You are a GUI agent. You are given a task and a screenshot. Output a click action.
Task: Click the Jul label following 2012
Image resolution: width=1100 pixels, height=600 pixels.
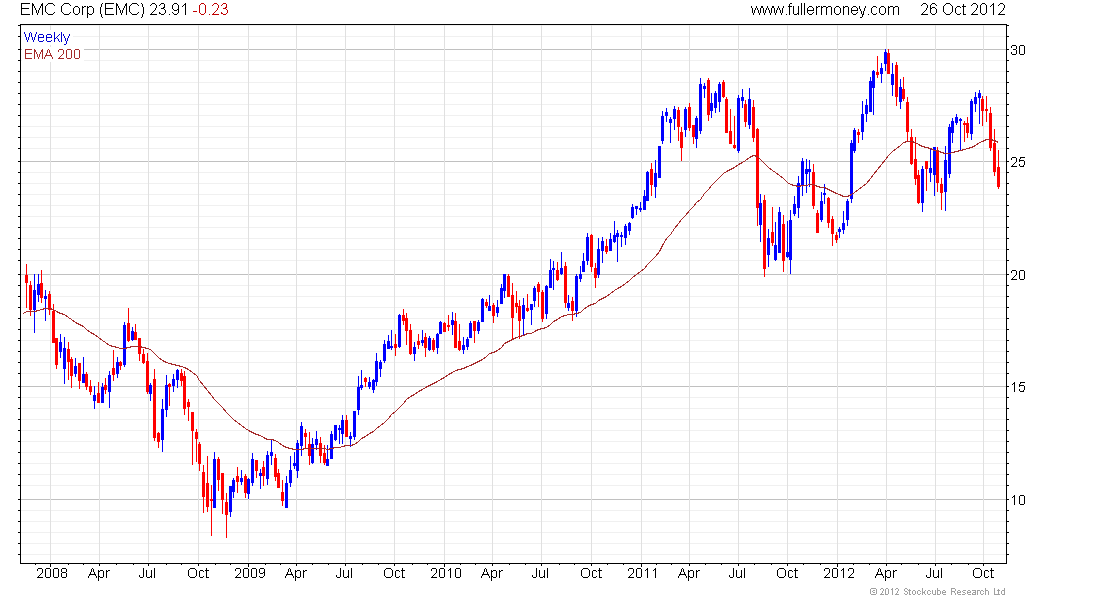934,573
